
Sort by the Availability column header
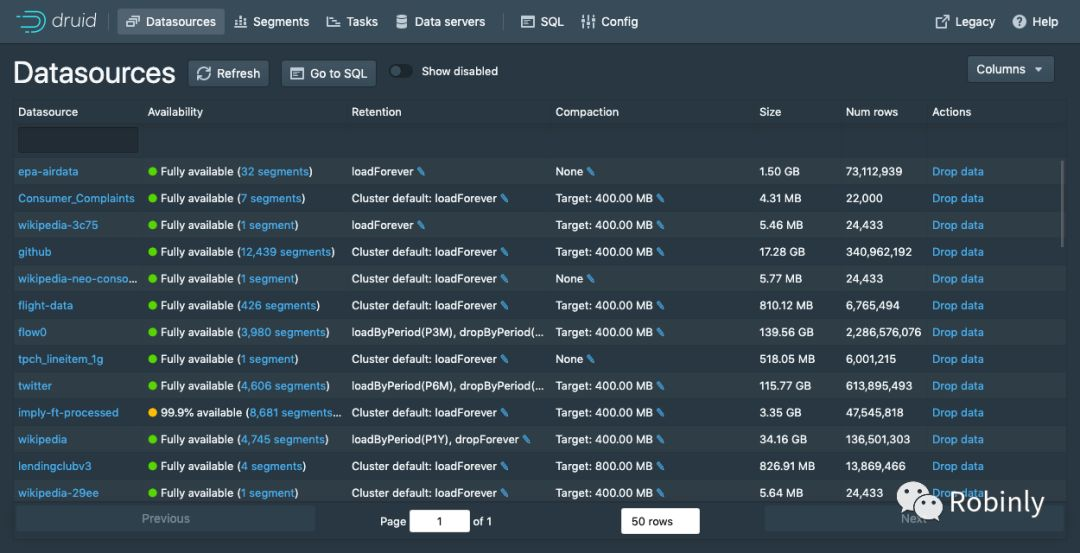(175, 112)
